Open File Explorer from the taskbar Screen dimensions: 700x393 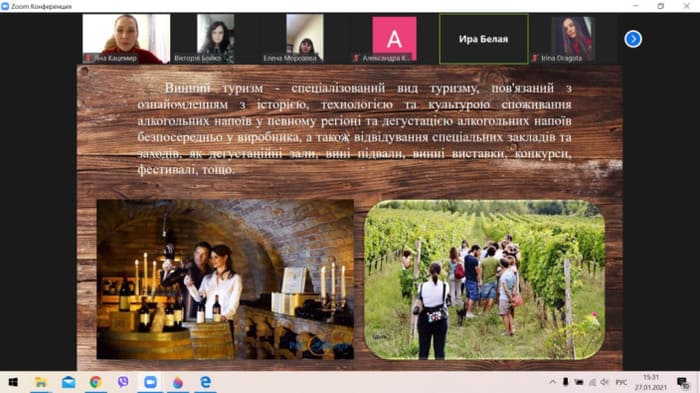[41, 382]
